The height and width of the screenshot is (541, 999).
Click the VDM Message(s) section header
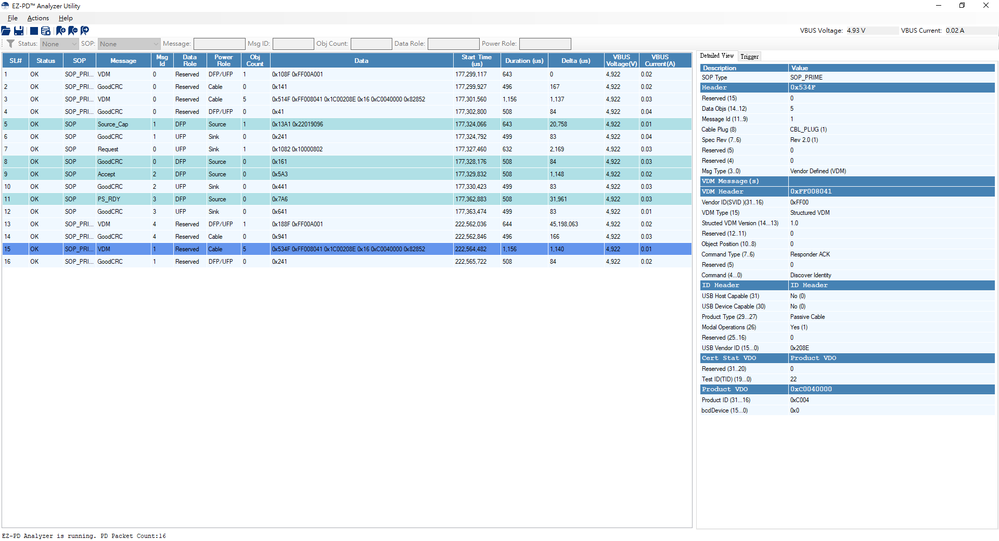coord(847,181)
